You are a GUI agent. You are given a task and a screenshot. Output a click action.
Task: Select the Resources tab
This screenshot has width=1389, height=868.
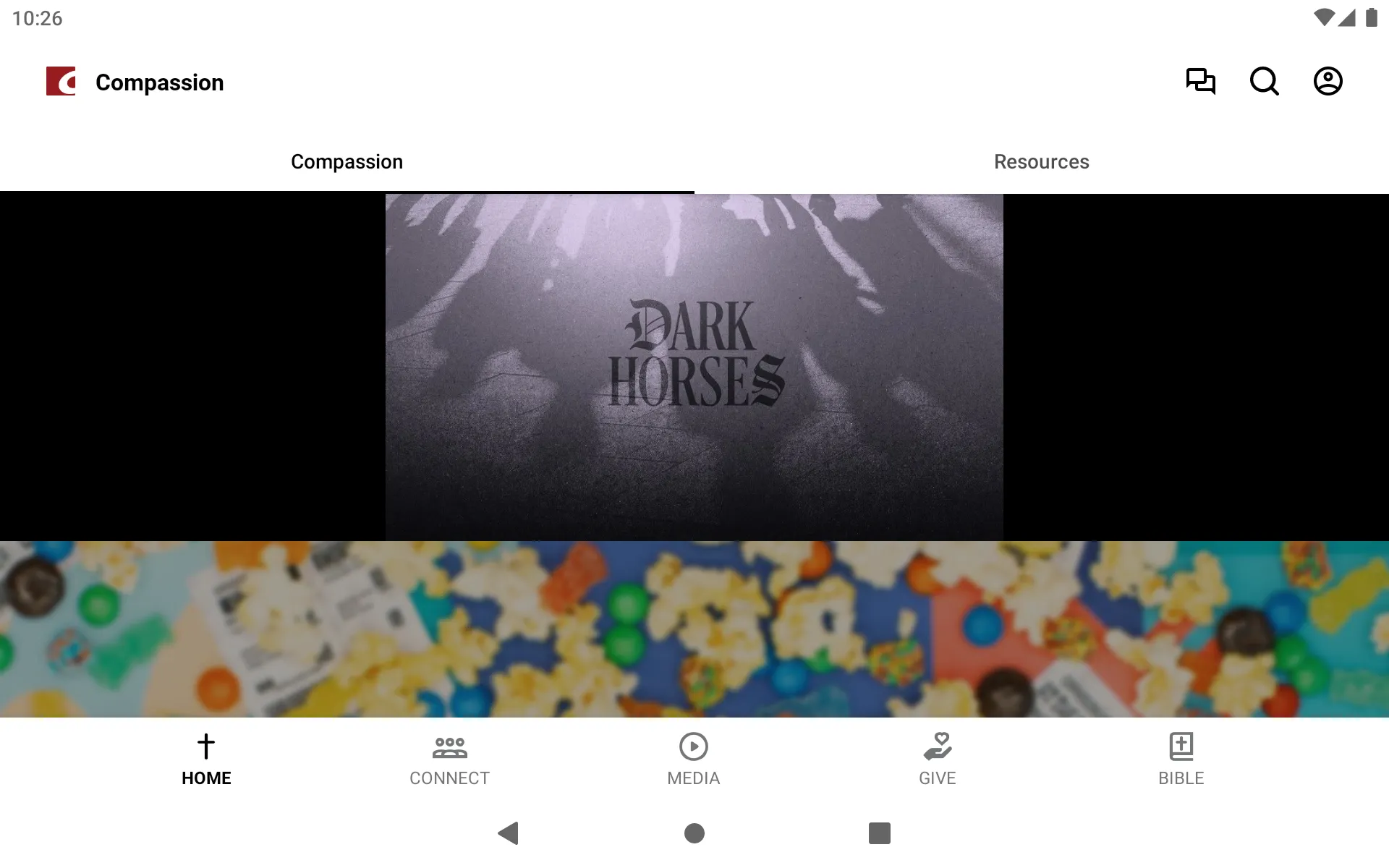pyautogui.click(x=1042, y=161)
